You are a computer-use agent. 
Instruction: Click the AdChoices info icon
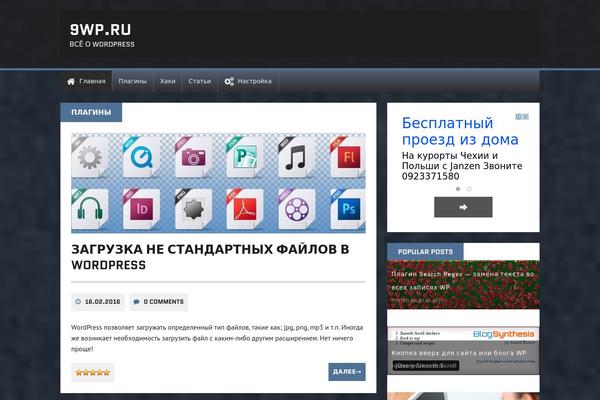(519, 116)
